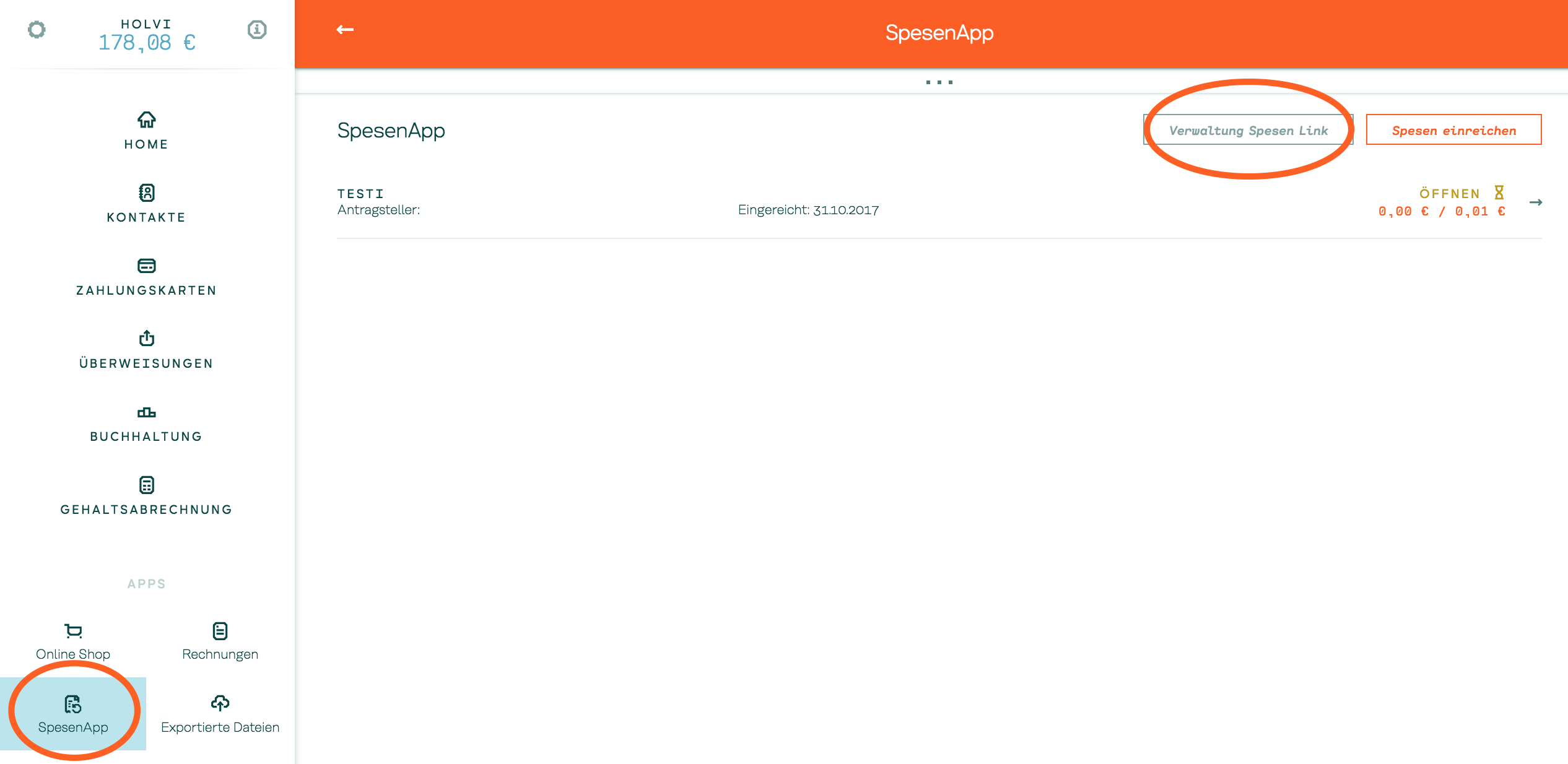Open GEHALTSABRECHNUNG menu label

point(147,510)
